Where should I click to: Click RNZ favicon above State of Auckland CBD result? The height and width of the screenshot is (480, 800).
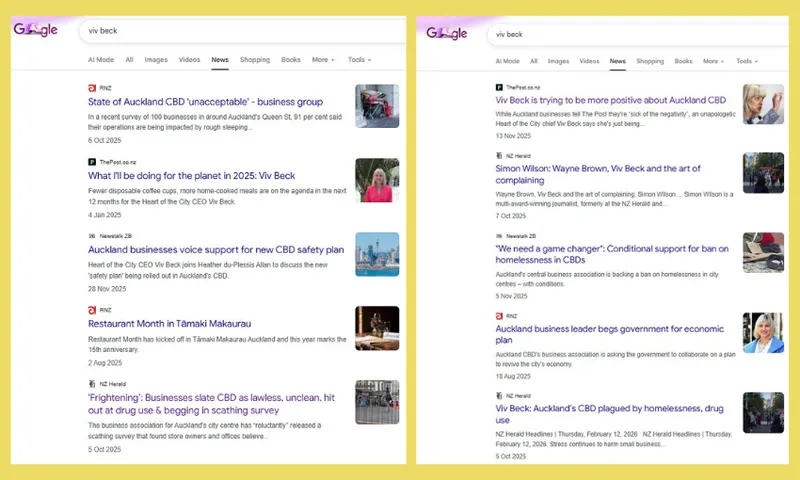[92, 88]
